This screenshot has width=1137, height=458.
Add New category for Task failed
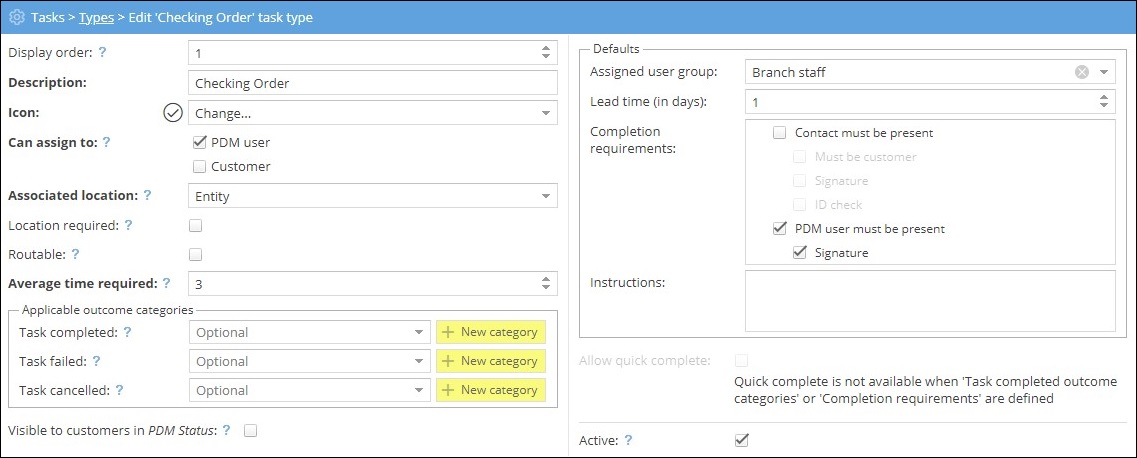[490, 361]
